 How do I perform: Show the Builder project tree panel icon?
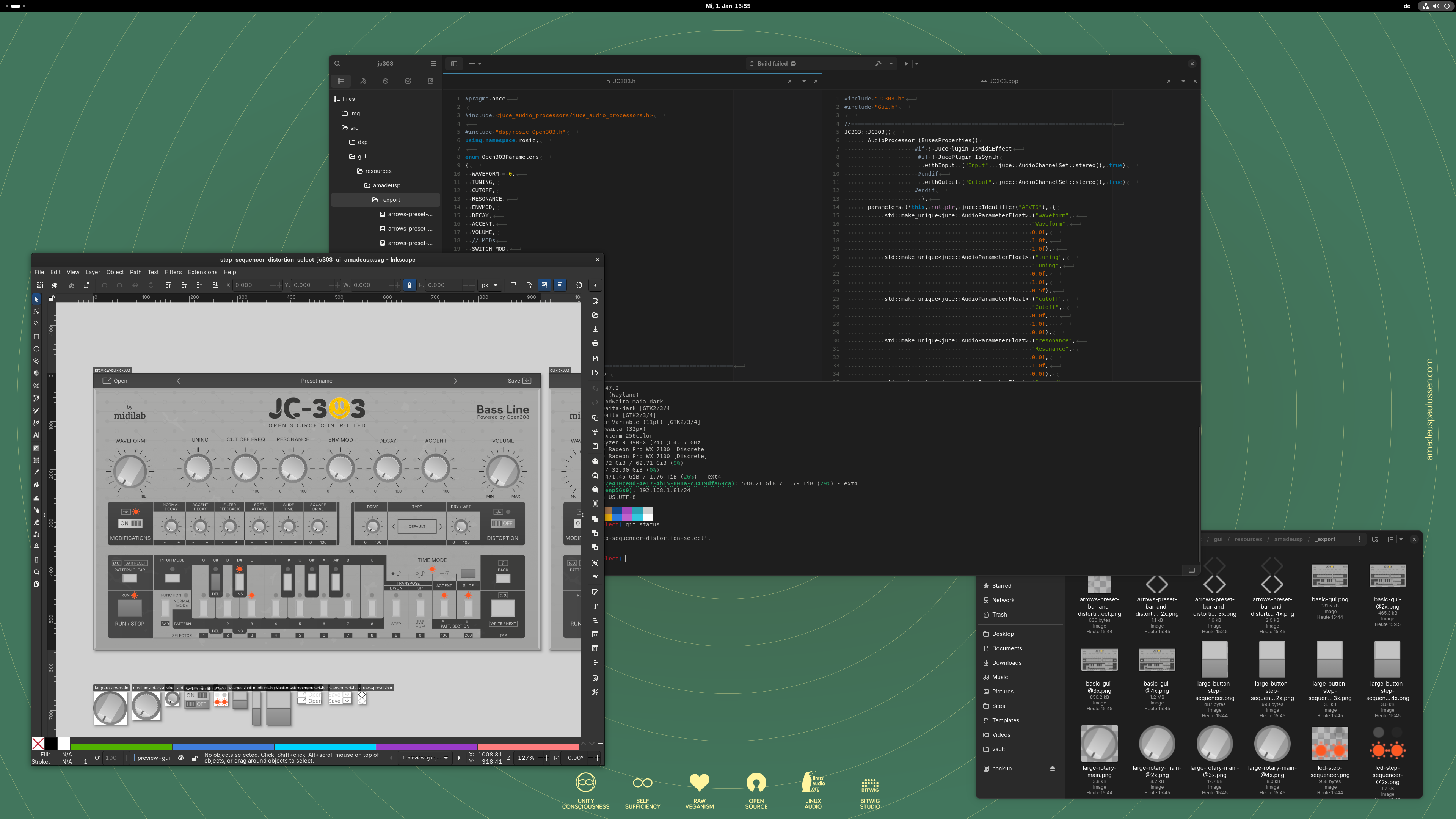pos(341,81)
